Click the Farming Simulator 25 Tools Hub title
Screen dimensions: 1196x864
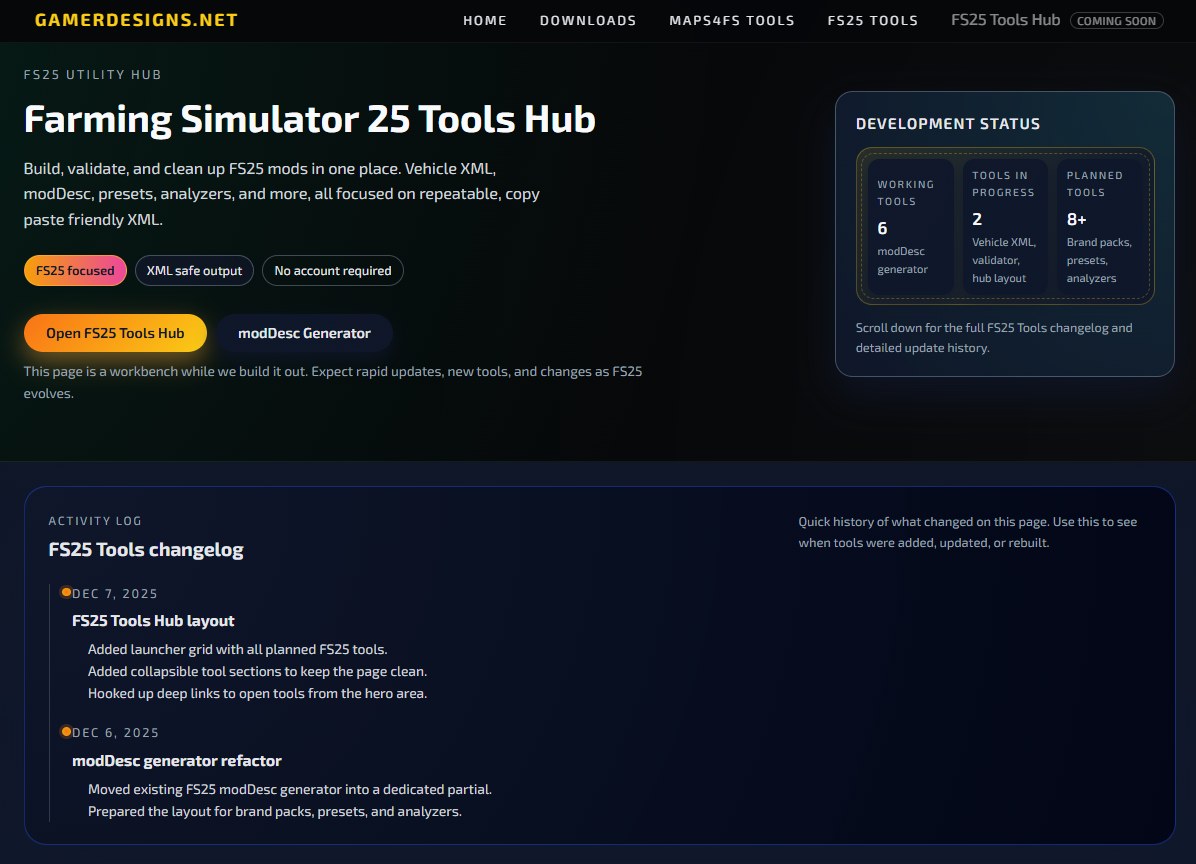(310, 120)
